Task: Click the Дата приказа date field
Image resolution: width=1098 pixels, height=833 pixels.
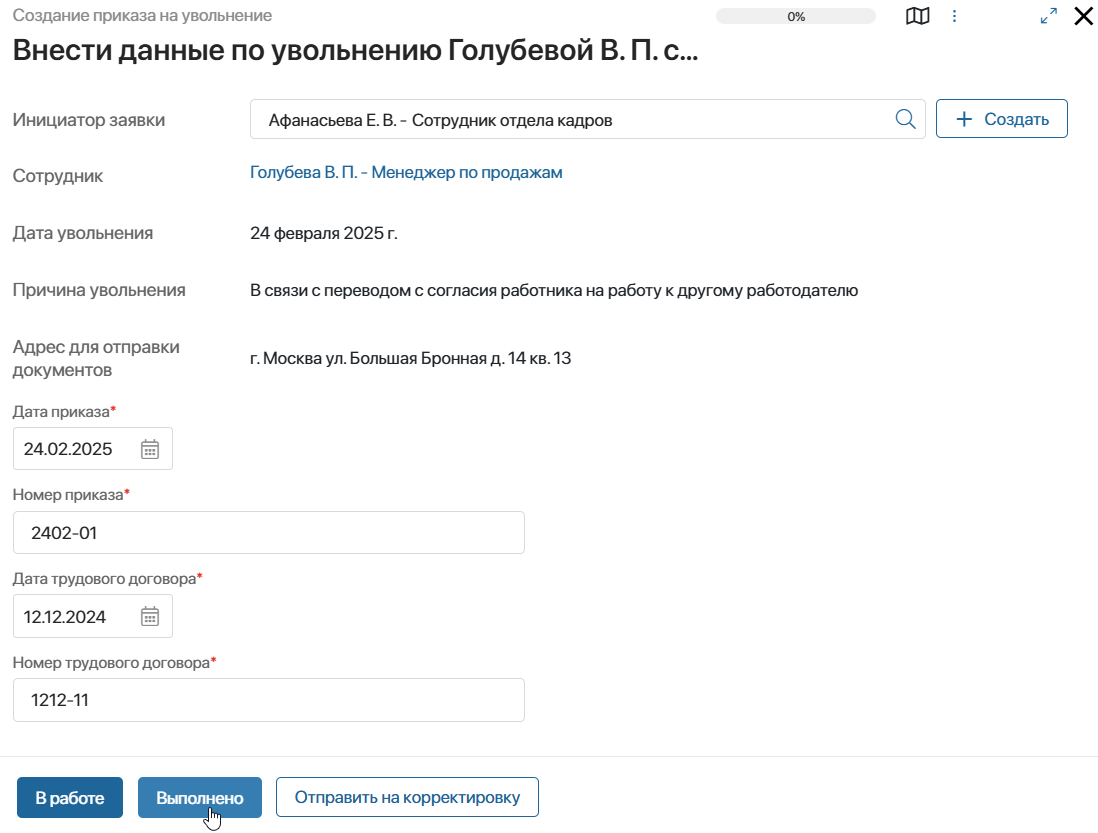Action: coord(92,449)
